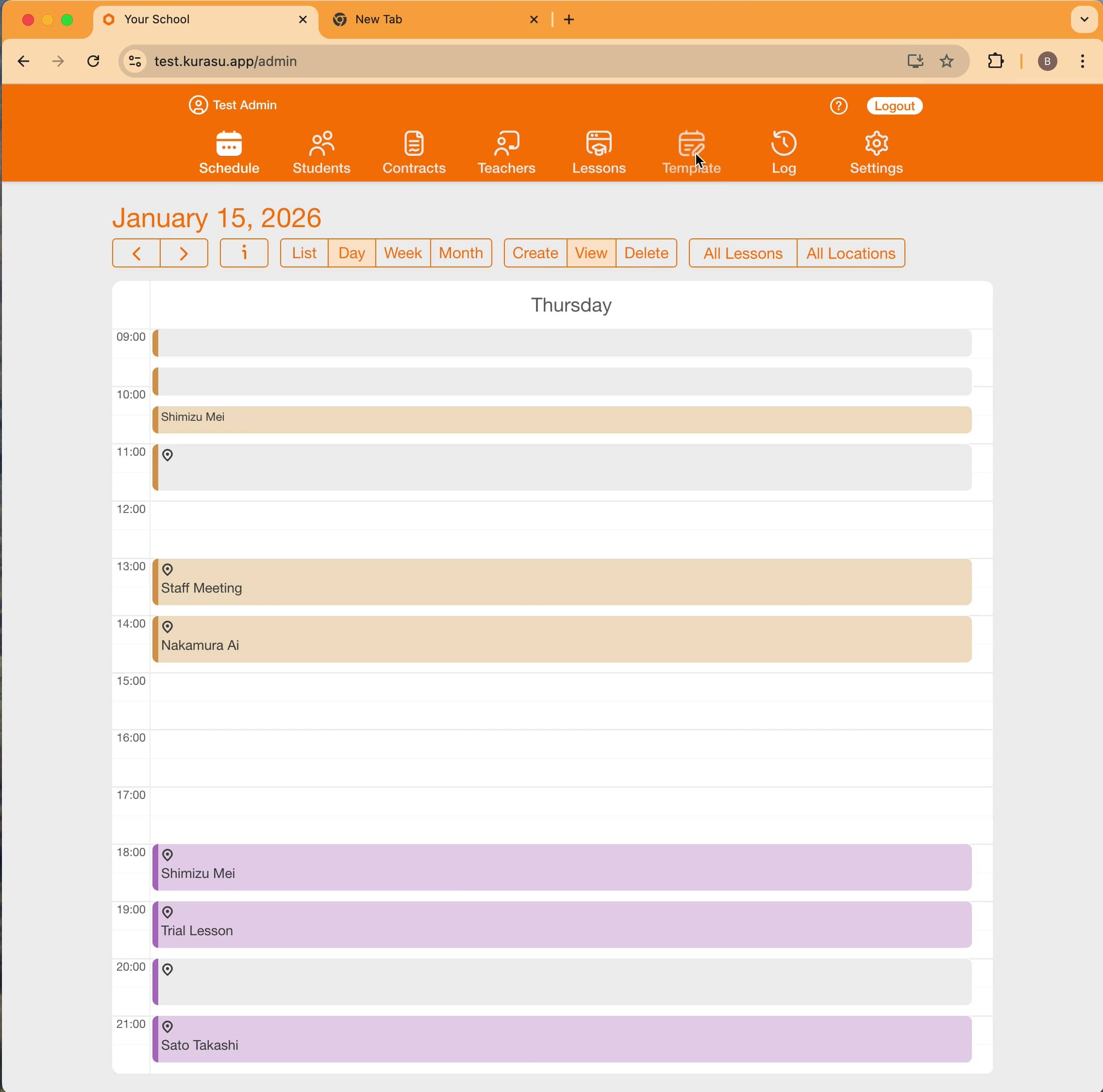
Task: Open the Template editor
Action: [x=691, y=152]
